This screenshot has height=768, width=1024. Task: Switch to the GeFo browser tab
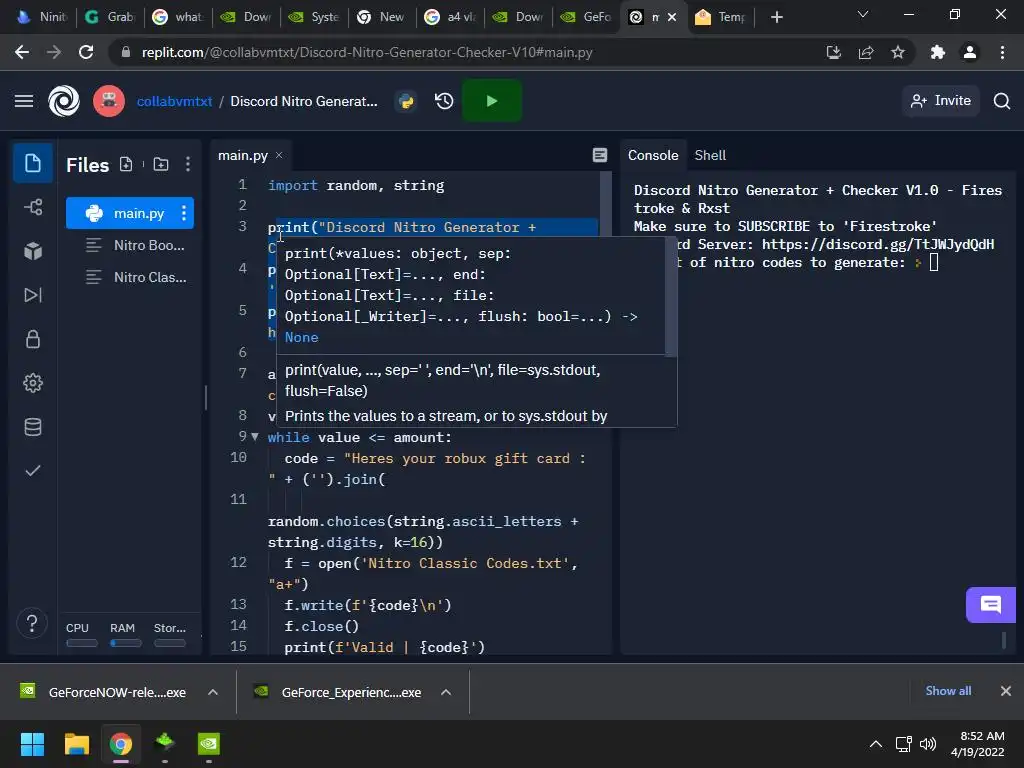pos(586,17)
